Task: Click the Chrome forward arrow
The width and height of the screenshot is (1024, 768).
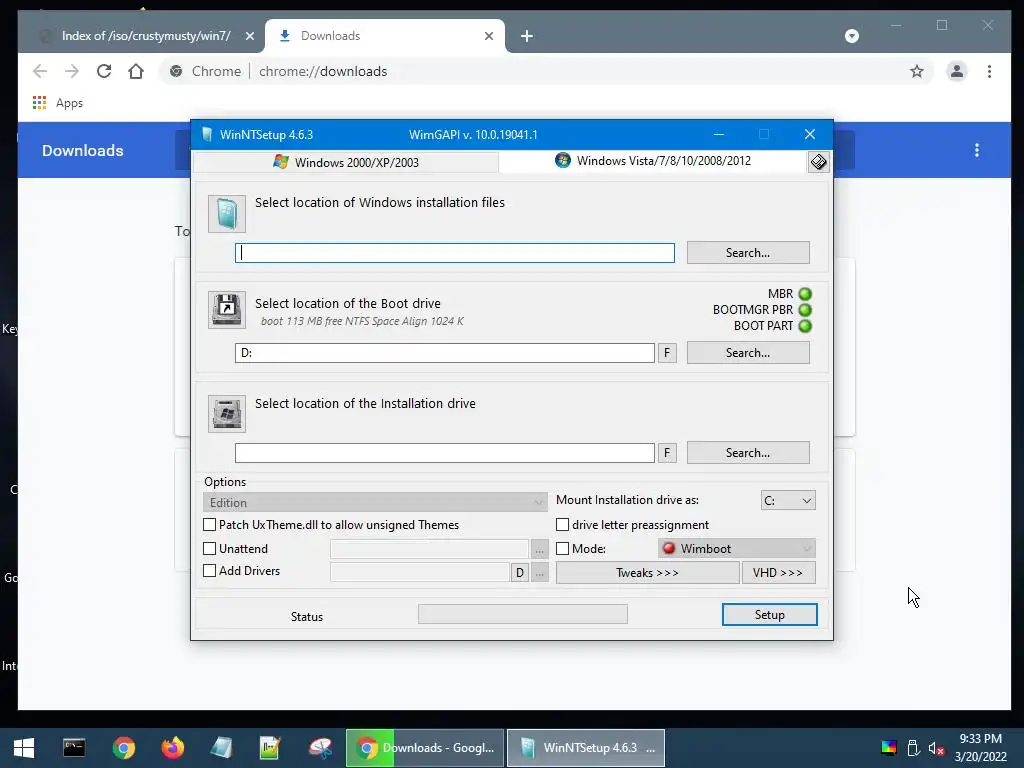Action: click(72, 71)
